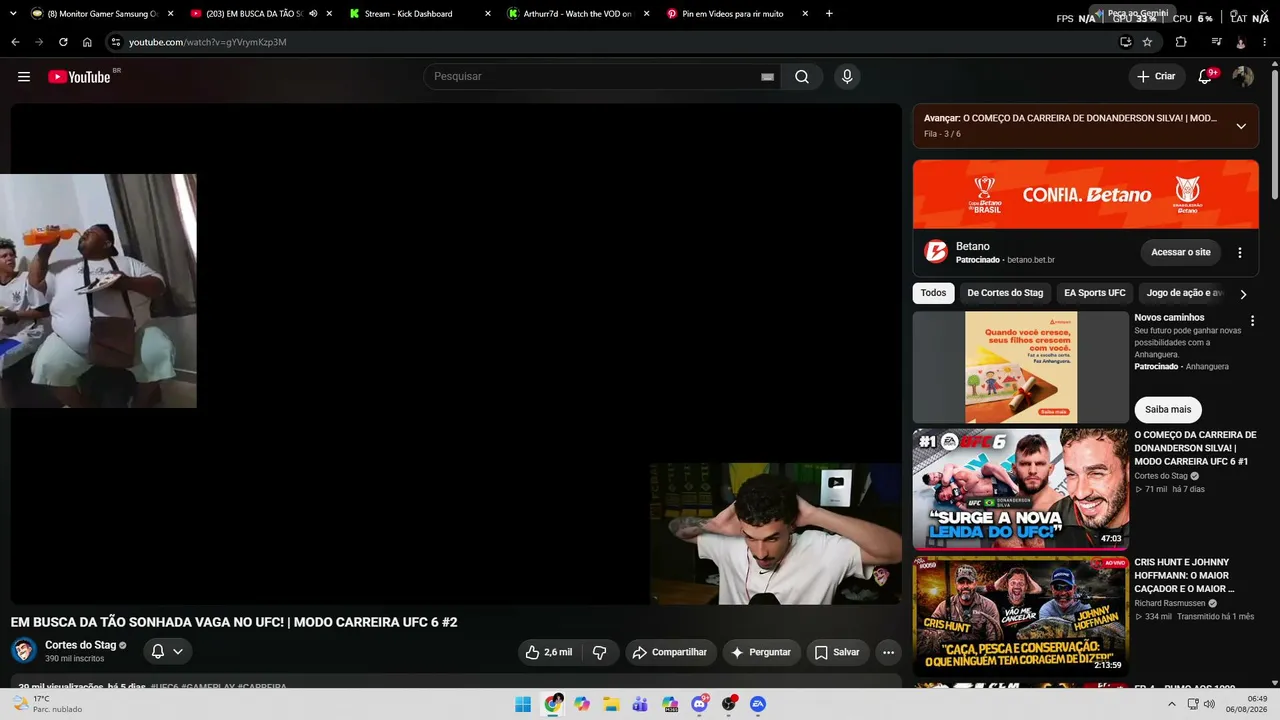
Task: Open Cris Hunt e Johnny Hoffmann thumbnail
Action: point(1020,617)
